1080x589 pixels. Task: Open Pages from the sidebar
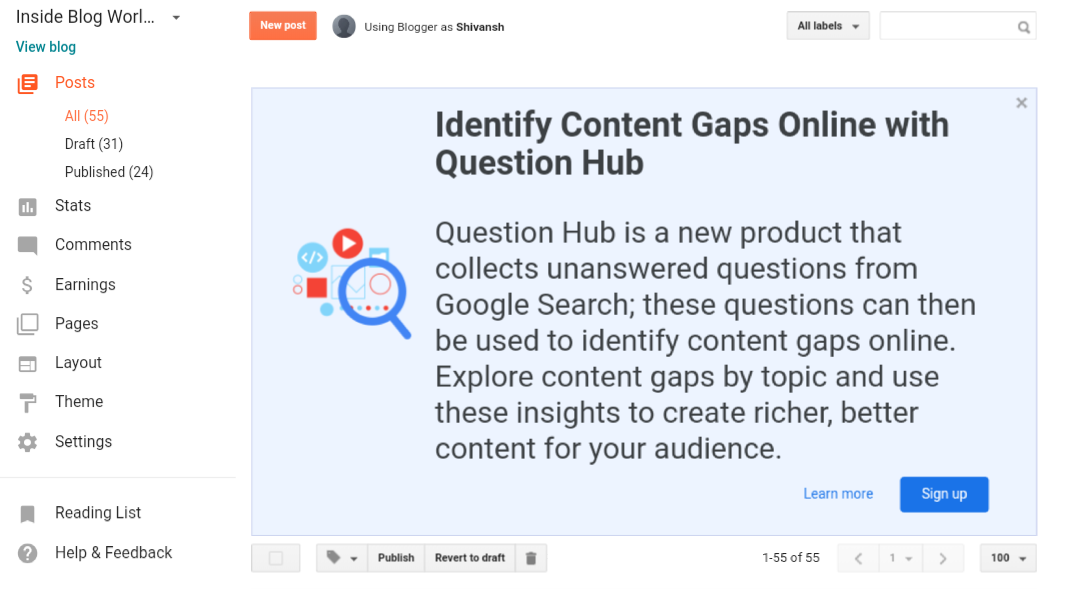[x=76, y=324]
